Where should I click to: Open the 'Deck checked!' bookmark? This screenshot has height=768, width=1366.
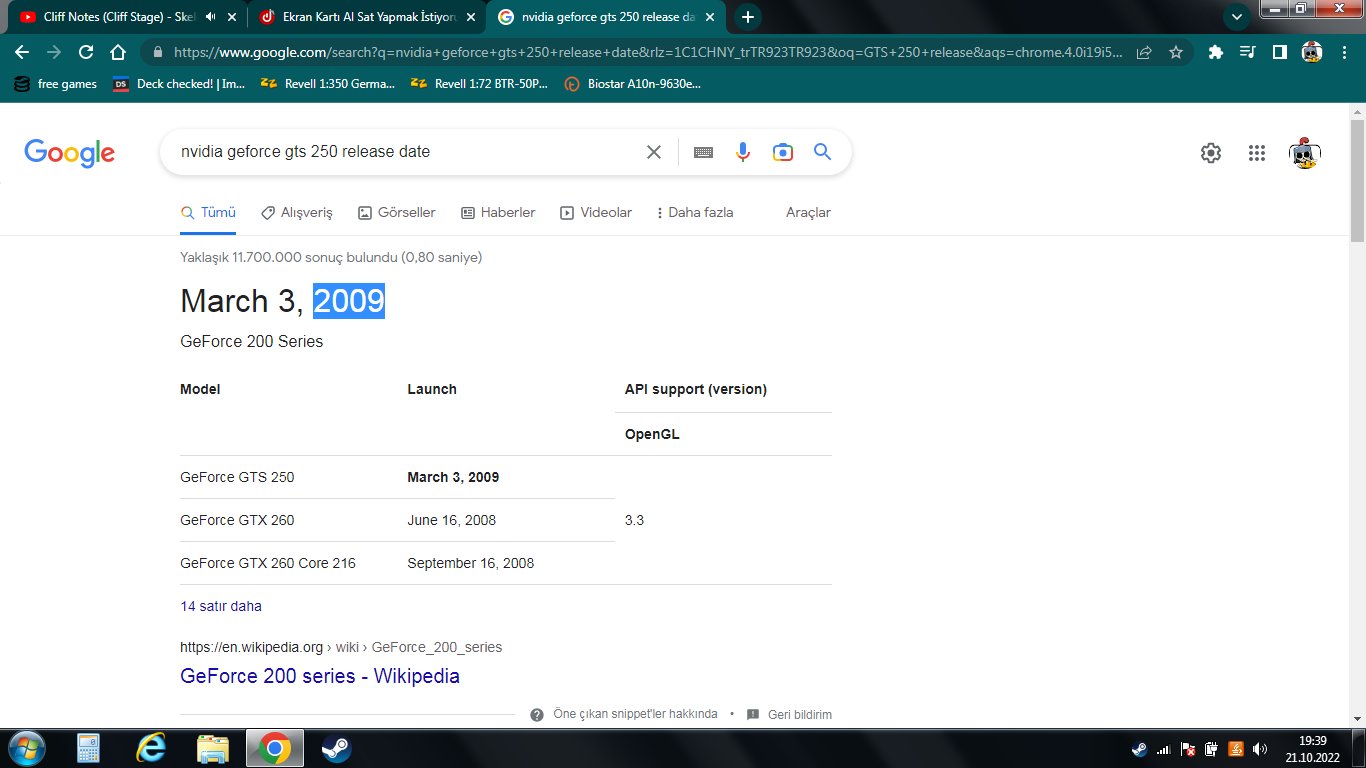point(180,84)
